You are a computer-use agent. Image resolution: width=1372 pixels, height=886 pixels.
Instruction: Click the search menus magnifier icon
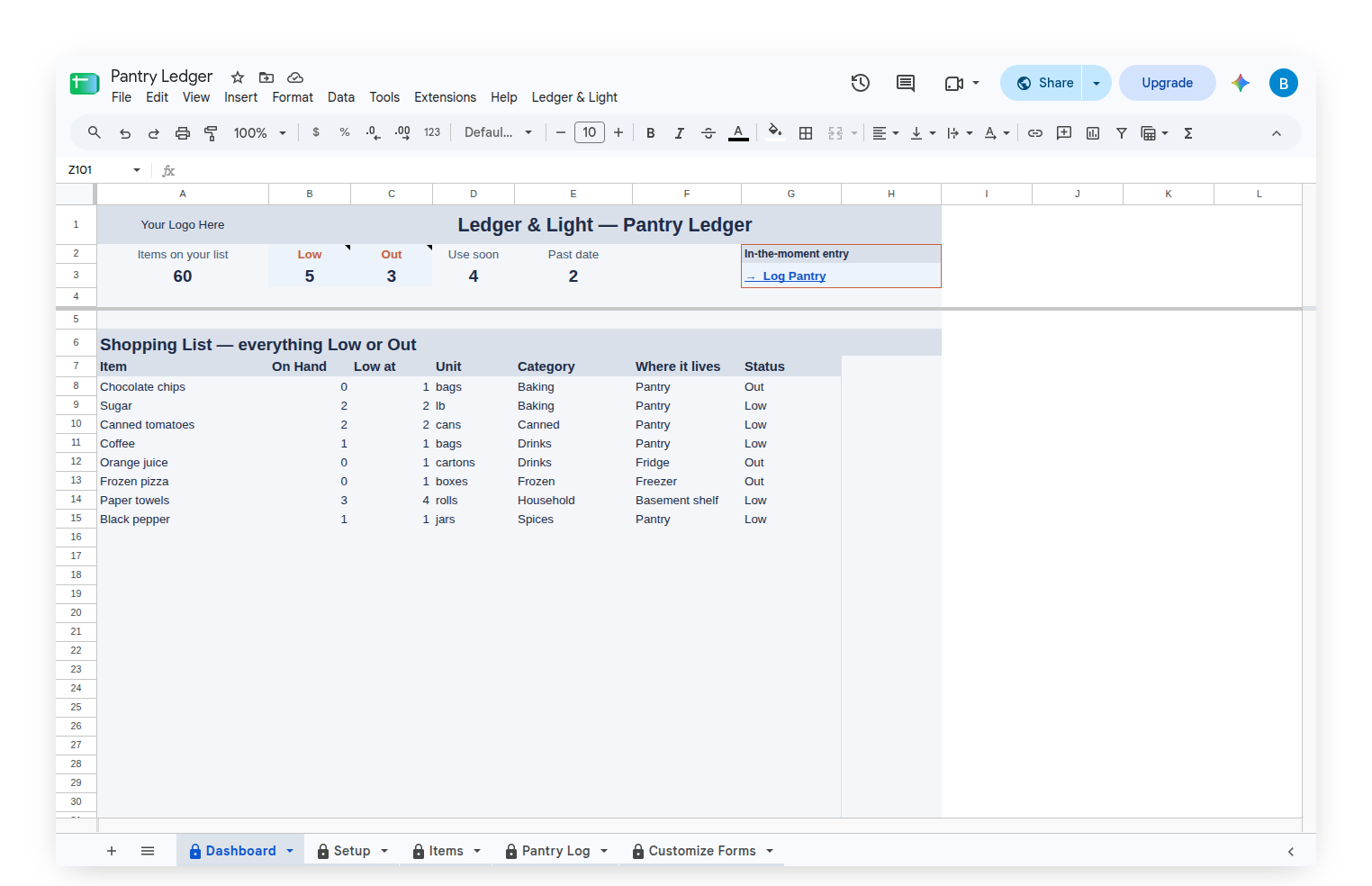(x=95, y=133)
